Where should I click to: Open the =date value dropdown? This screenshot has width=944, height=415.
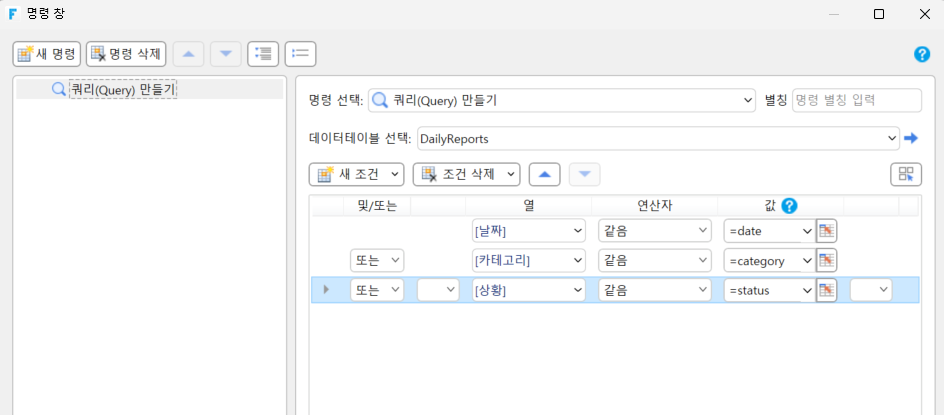click(769, 231)
